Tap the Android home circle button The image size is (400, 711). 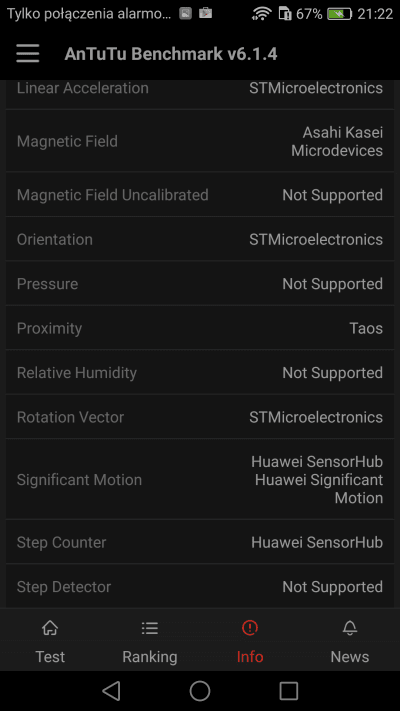200,691
